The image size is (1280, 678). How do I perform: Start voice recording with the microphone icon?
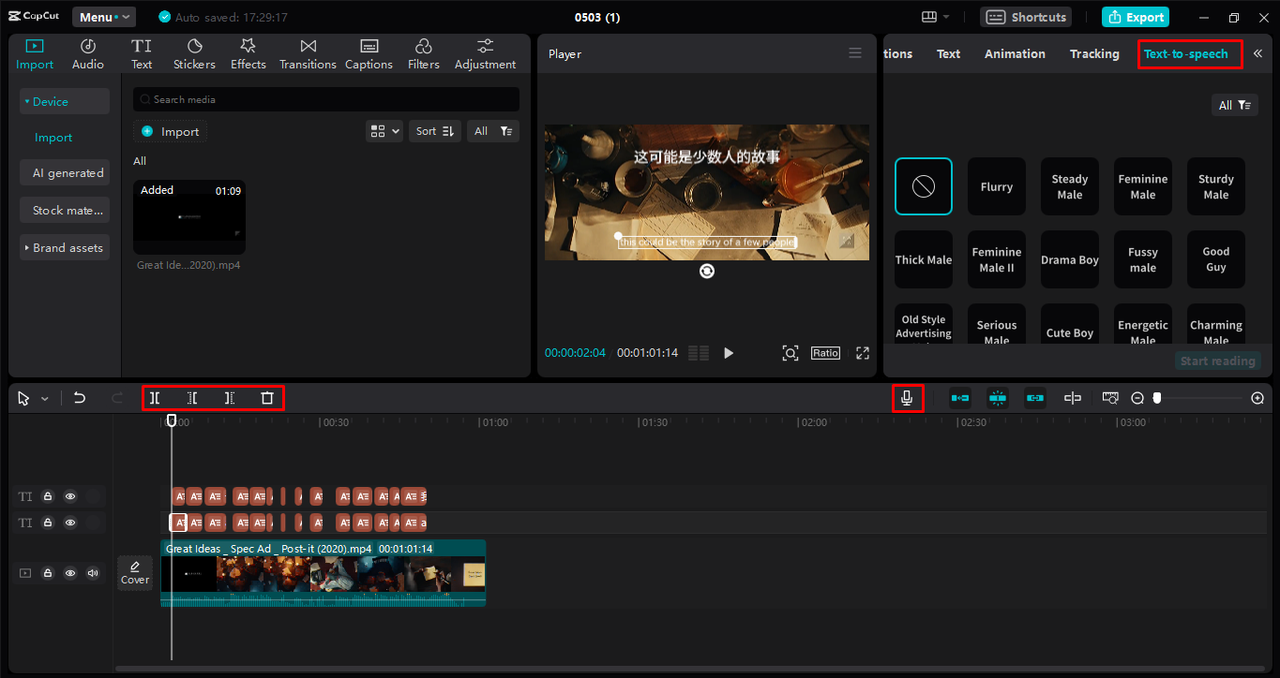click(907, 398)
